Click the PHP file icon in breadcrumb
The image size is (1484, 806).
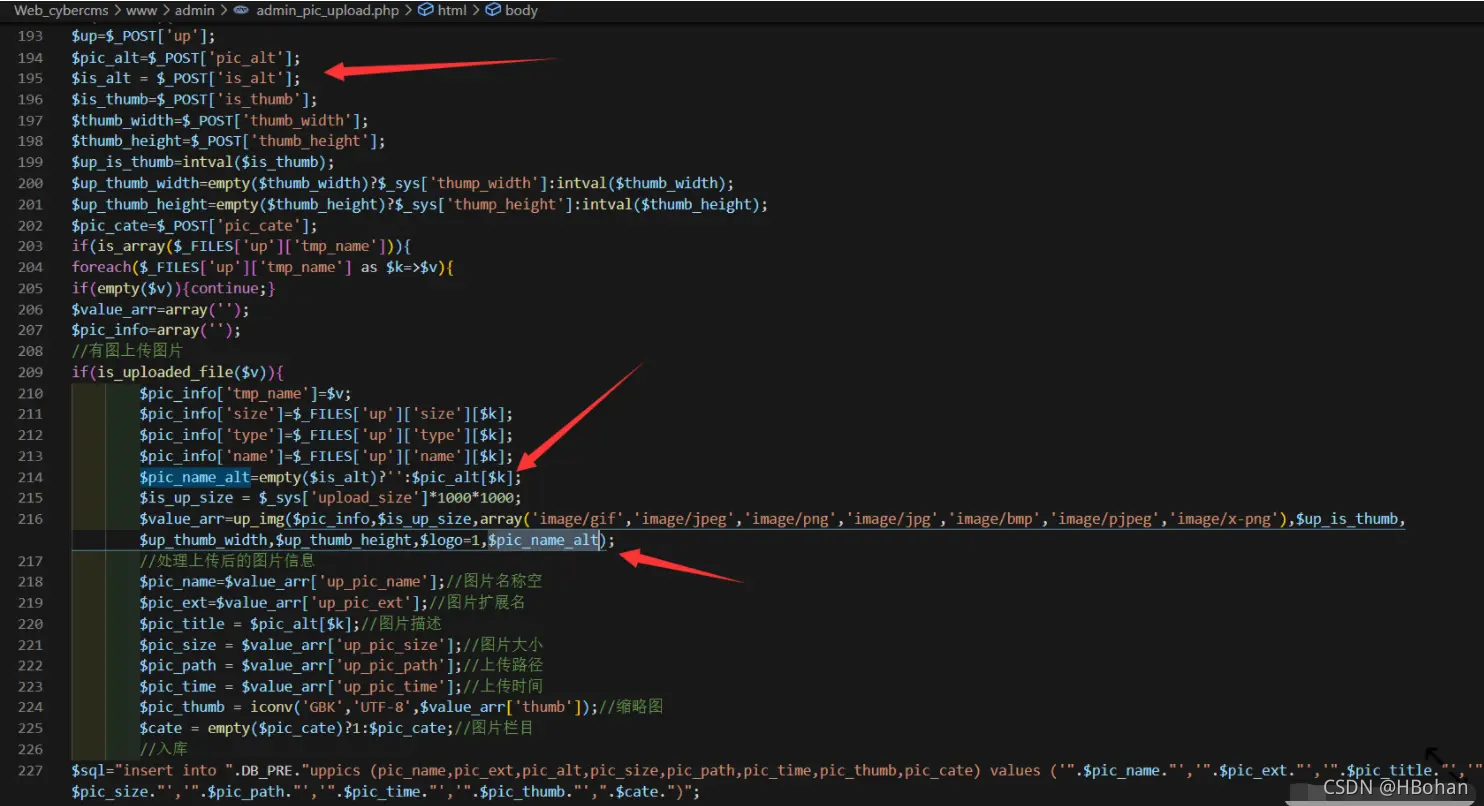242,10
